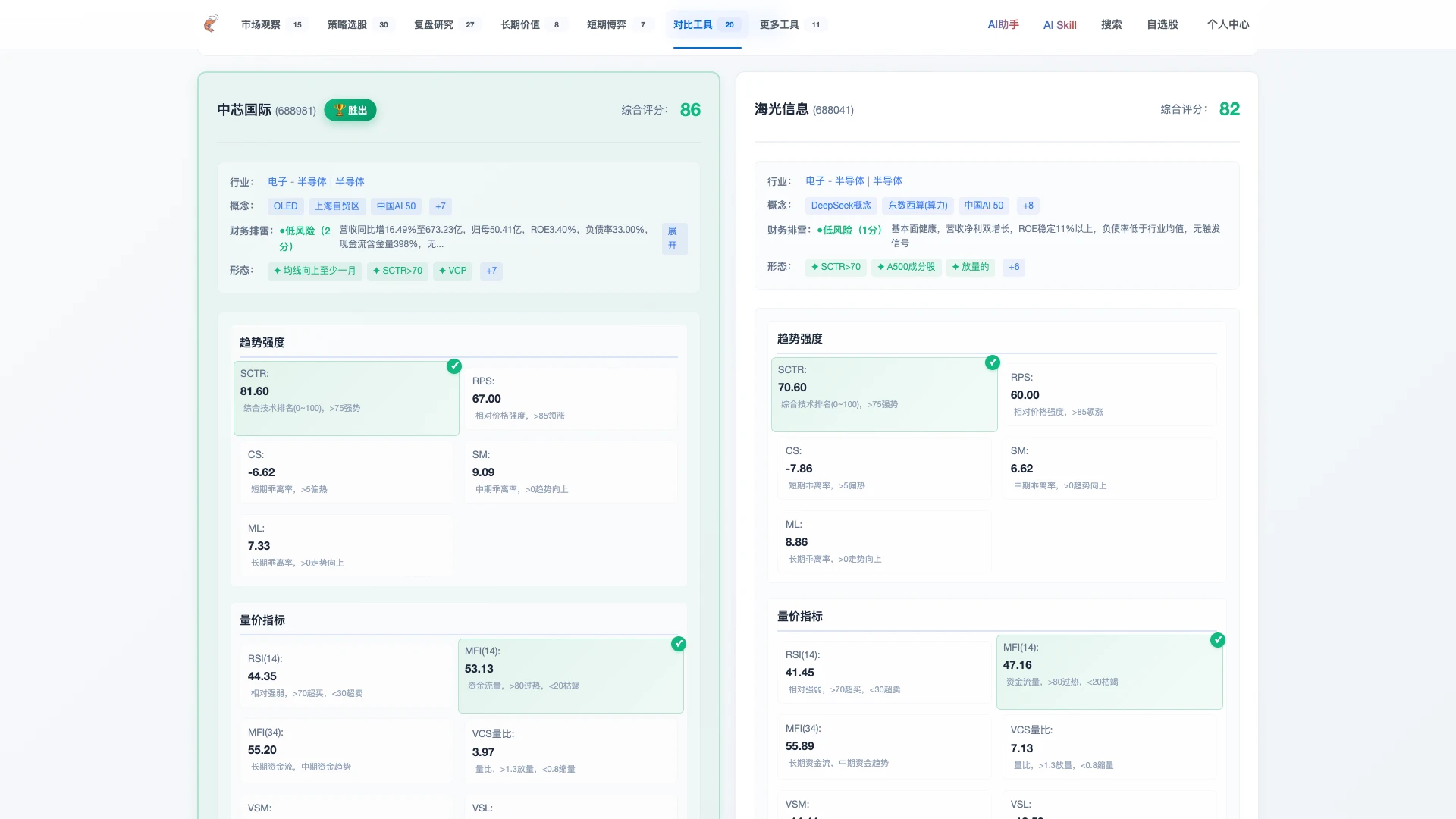The width and height of the screenshot is (1456, 819).
Task: Open the AI助手 link
Action: pos(1003,24)
